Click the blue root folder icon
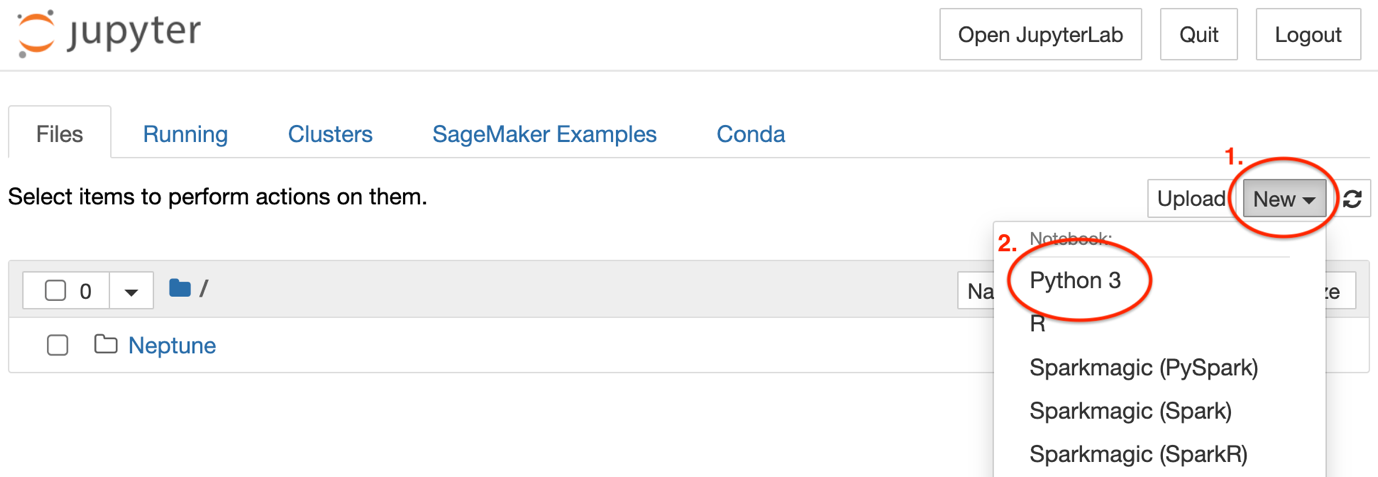This screenshot has height=477, width=1378. [x=180, y=289]
